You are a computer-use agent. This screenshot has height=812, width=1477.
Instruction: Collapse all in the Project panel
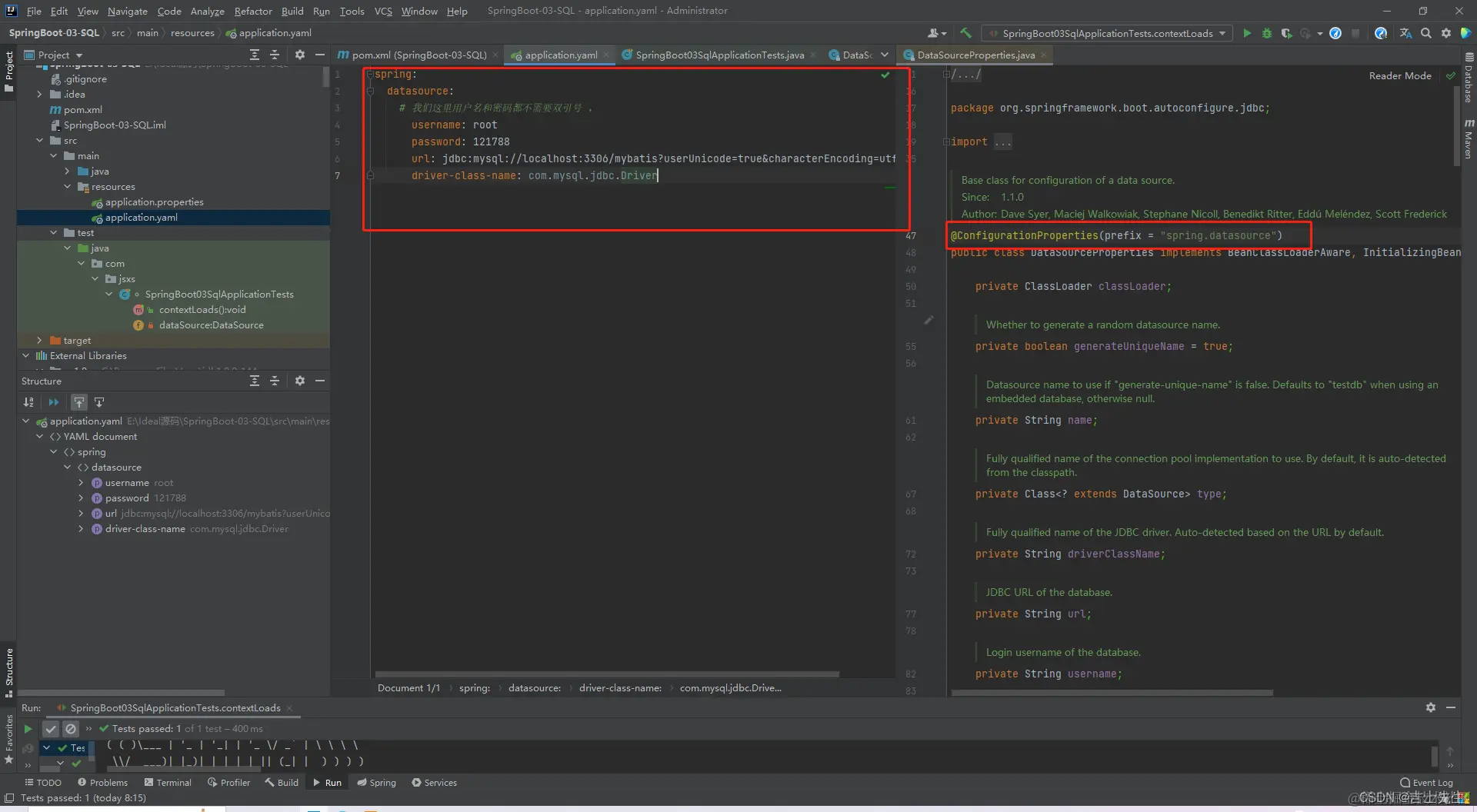(x=275, y=55)
